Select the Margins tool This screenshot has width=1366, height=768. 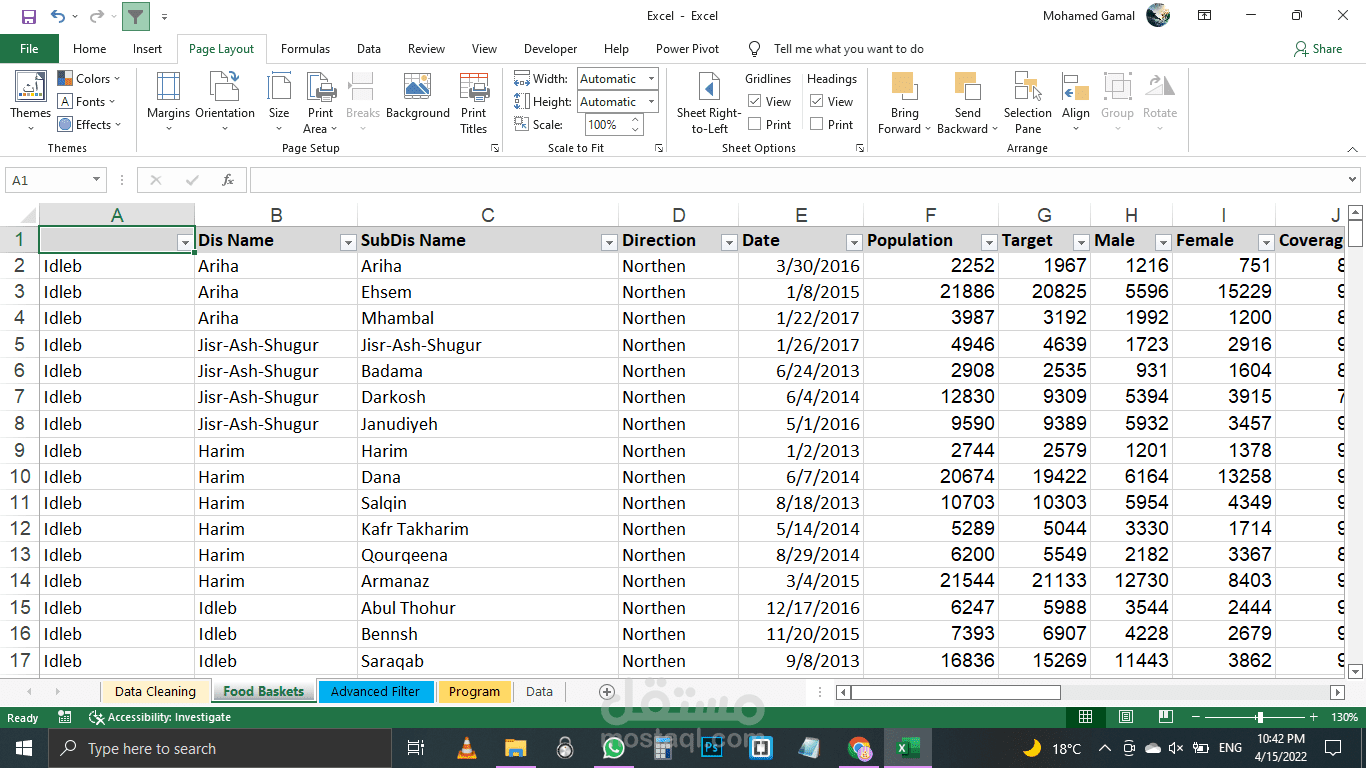click(x=167, y=100)
